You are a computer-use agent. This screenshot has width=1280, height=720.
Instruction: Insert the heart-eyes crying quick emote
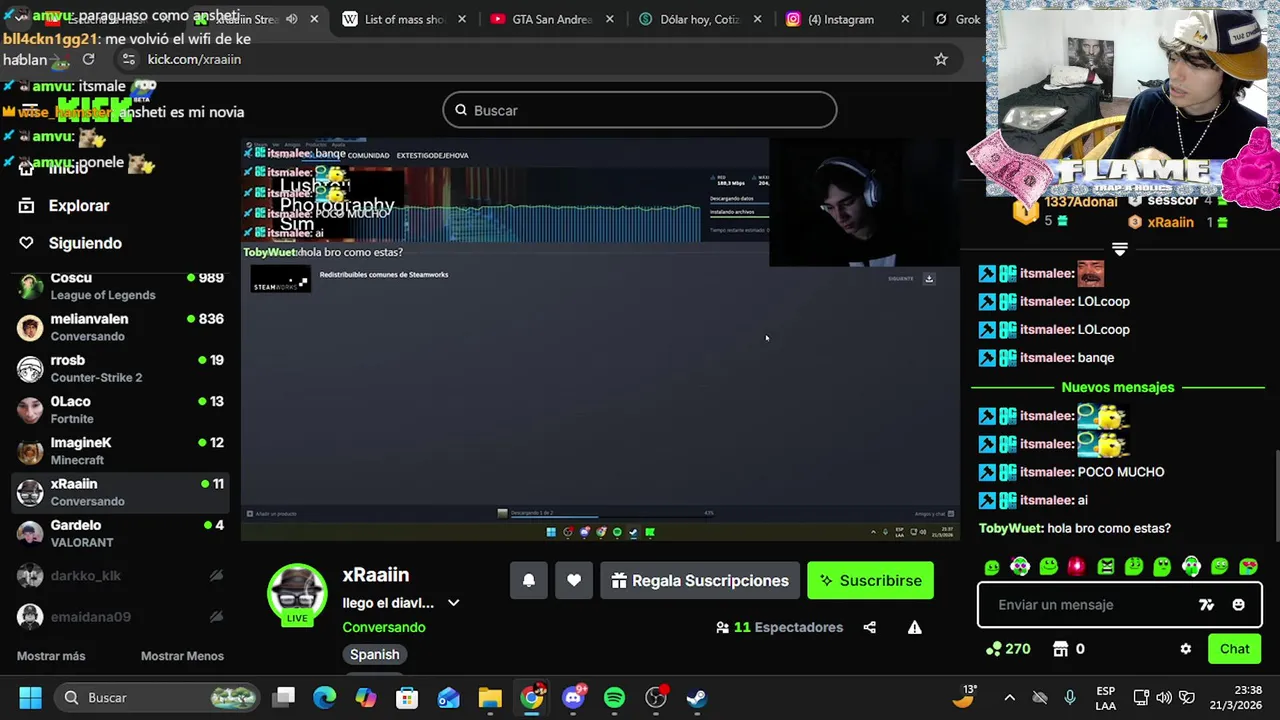1249,567
